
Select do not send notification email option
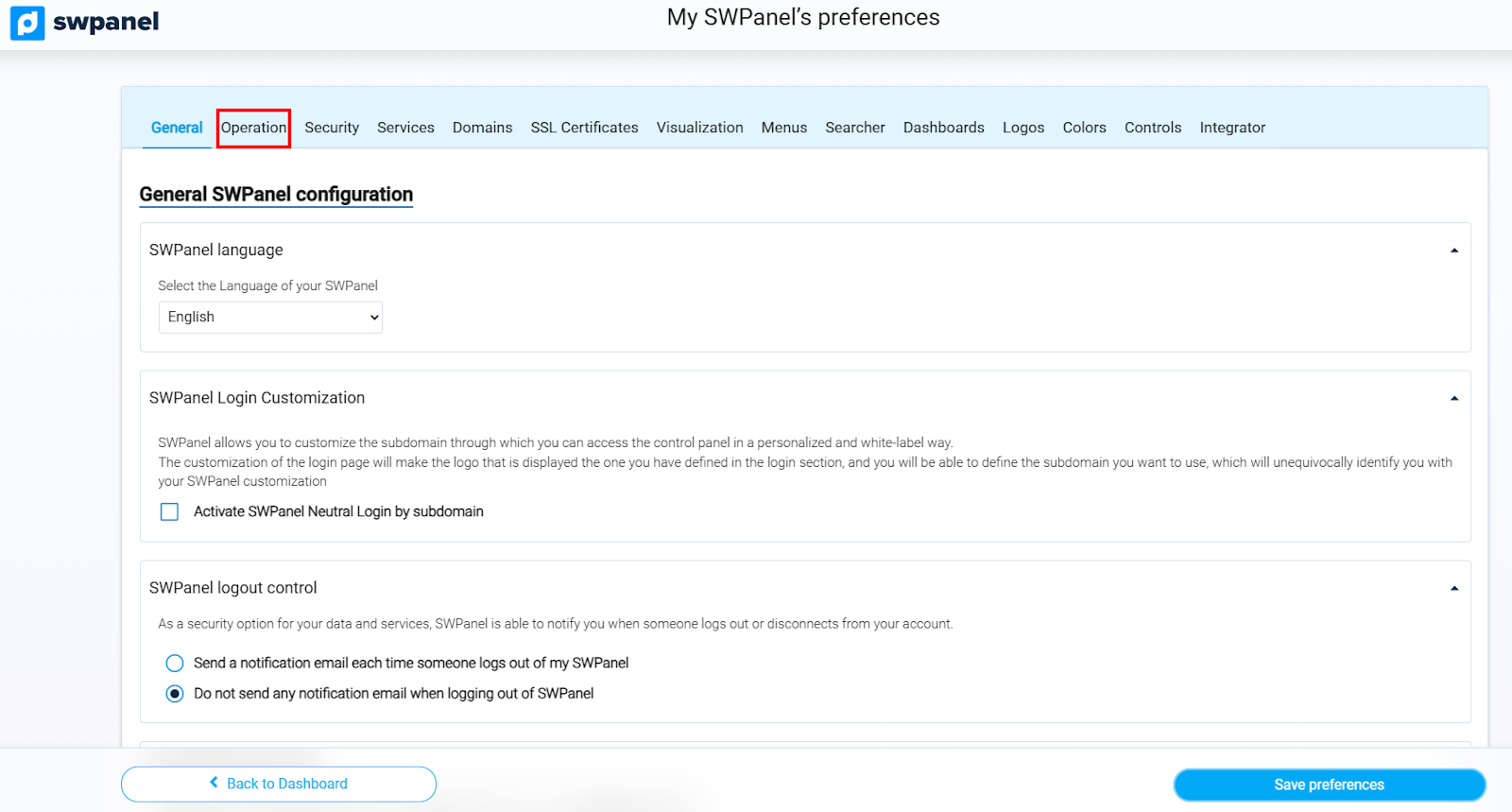[x=175, y=694]
